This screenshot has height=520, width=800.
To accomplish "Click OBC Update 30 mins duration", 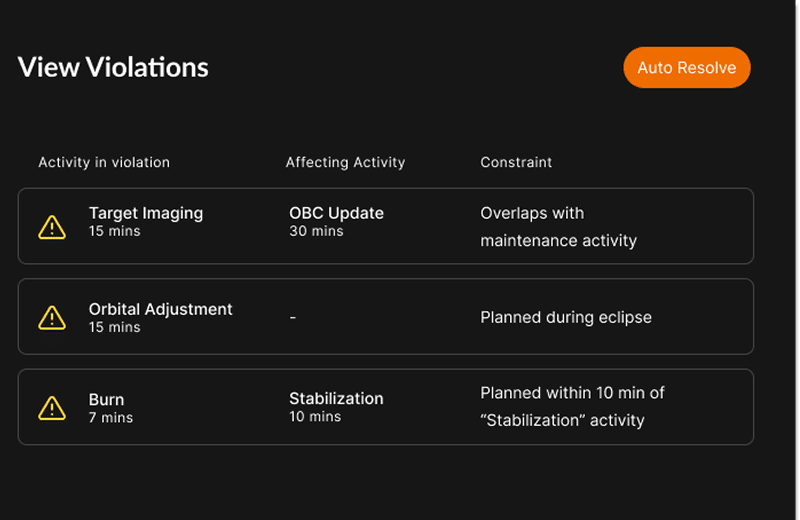I will click(316, 231).
